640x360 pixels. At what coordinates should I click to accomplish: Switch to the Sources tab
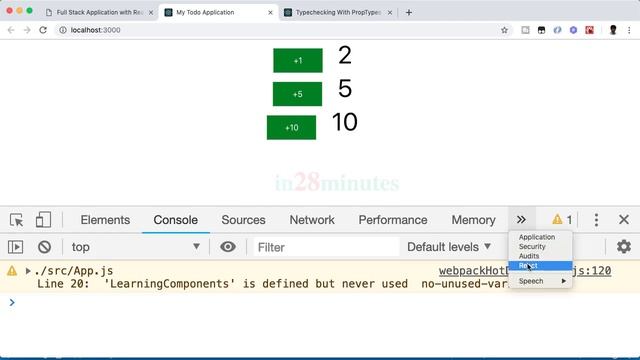243,220
